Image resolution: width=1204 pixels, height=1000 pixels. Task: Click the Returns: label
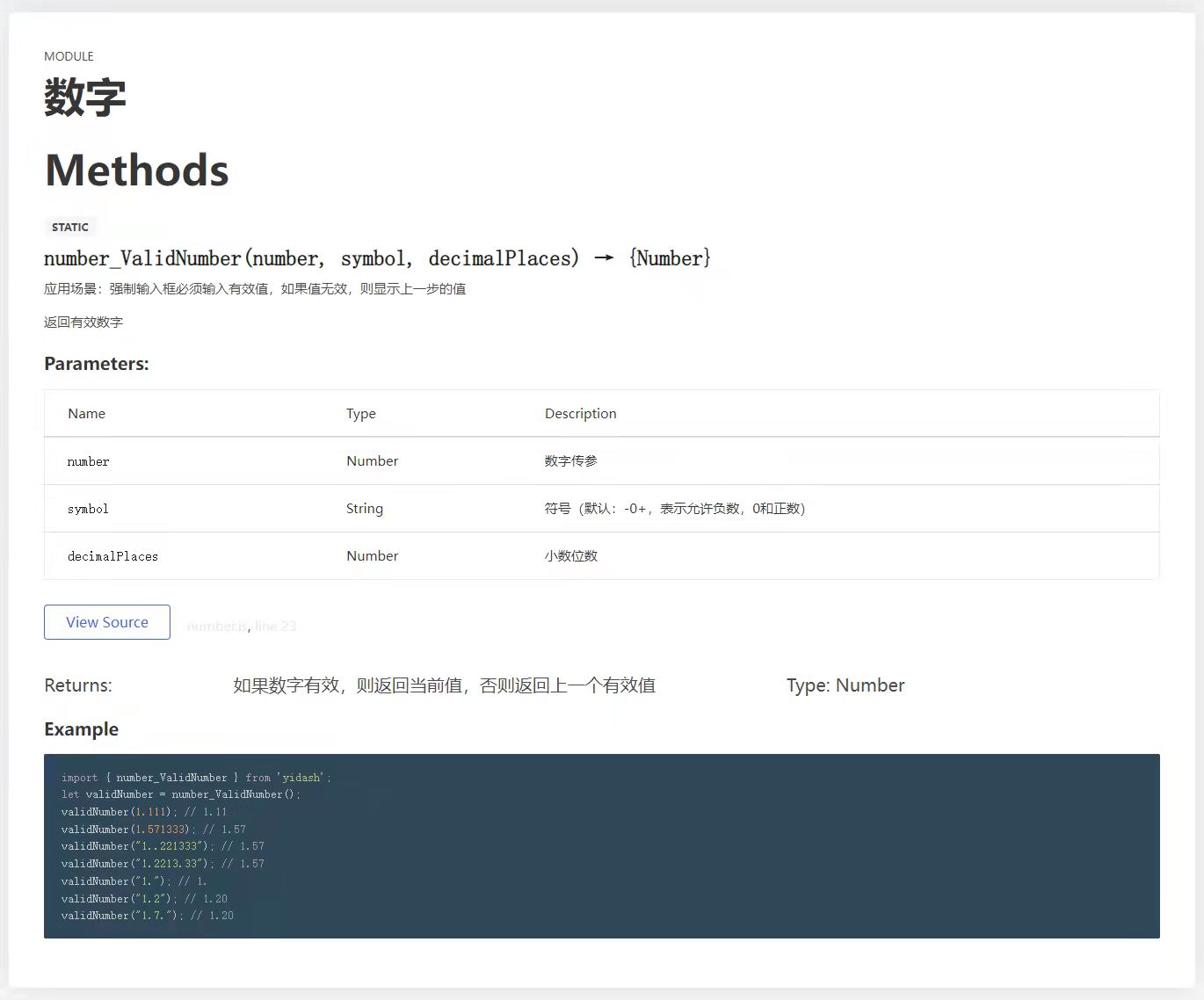[x=78, y=685]
